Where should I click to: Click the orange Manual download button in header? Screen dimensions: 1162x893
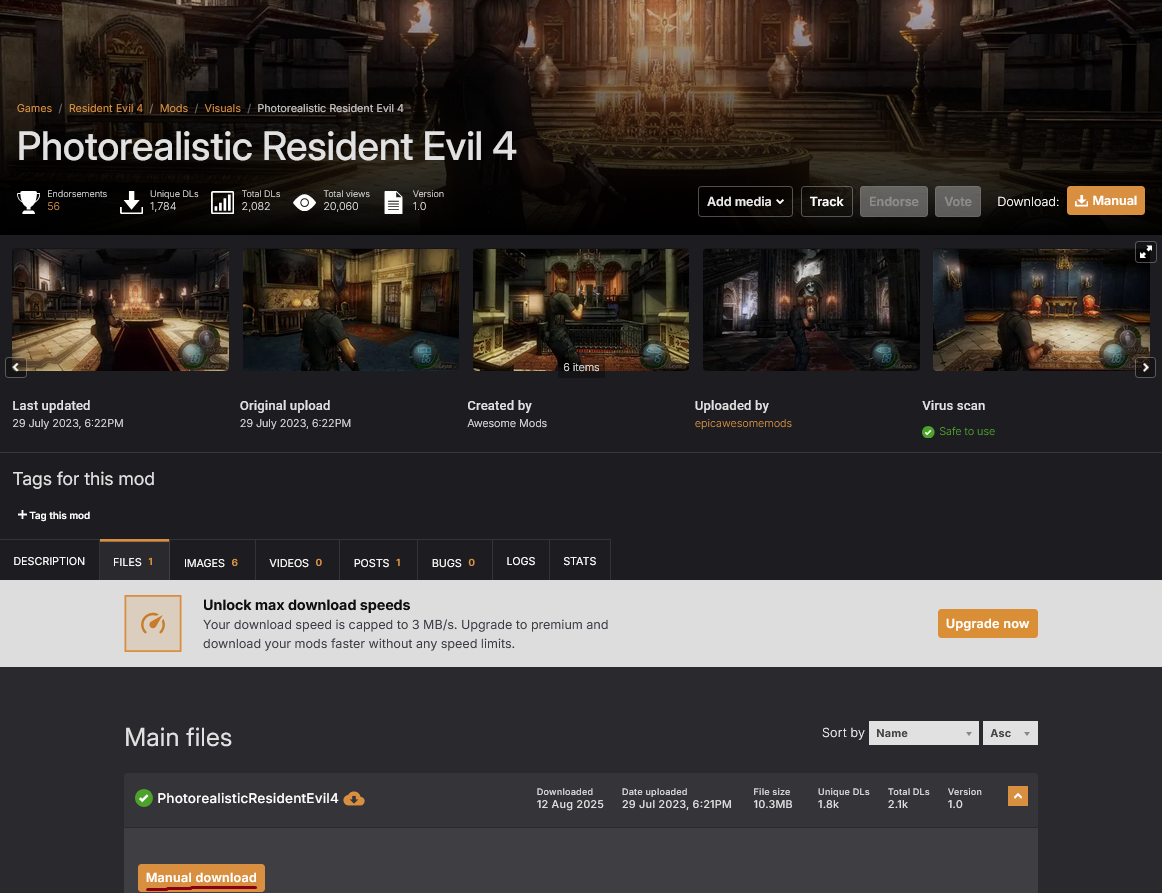pos(1106,201)
